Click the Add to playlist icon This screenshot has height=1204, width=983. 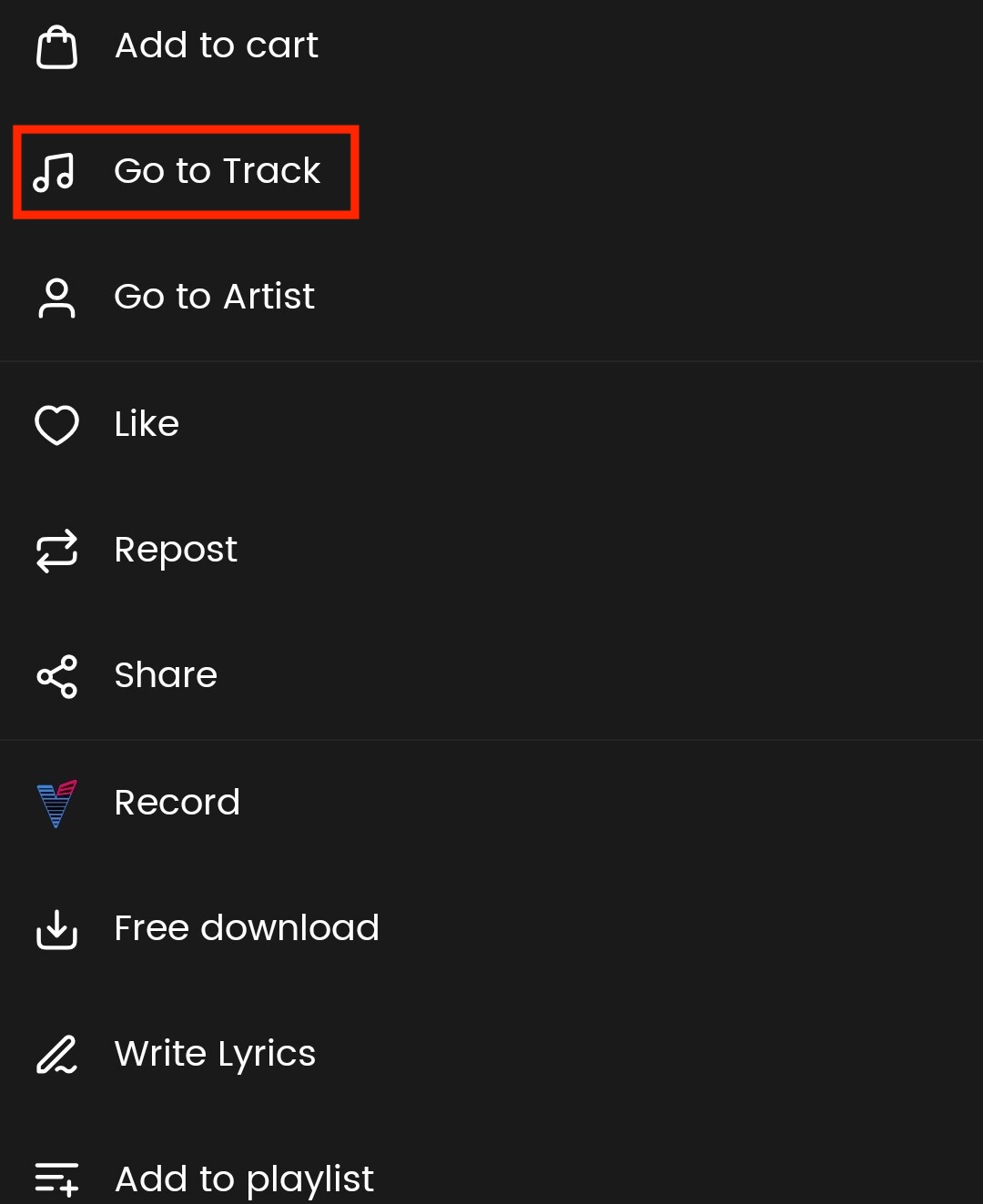tap(56, 1179)
